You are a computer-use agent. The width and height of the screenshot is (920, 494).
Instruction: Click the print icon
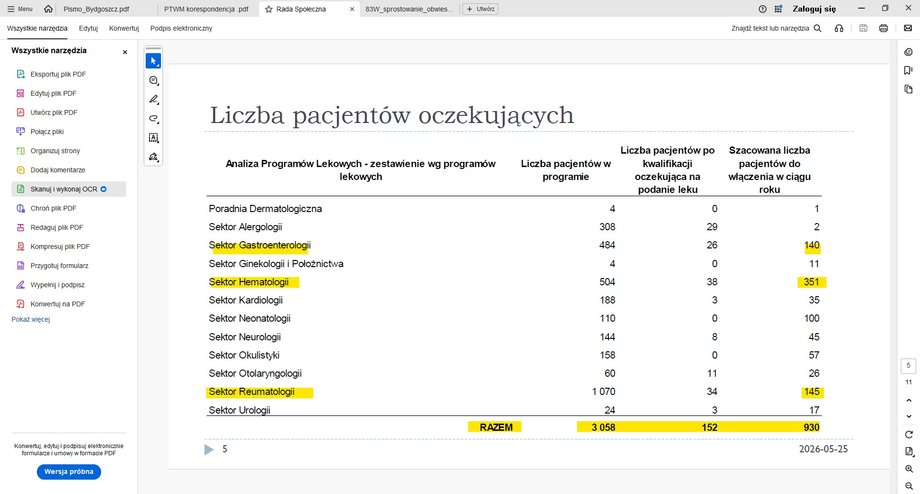[883, 28]
